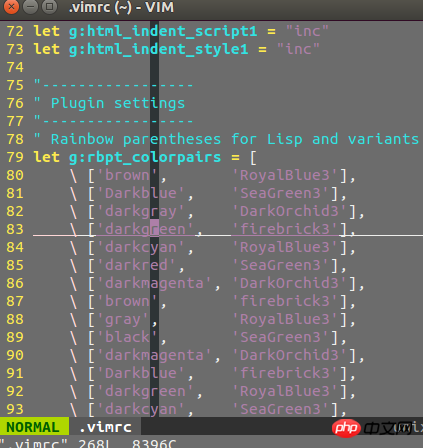Place cursor on 'Plugin settings' comment
Image resolution: width=423 pixels, height=448 pixels.
pyautogui.click(x=118, y=103)
